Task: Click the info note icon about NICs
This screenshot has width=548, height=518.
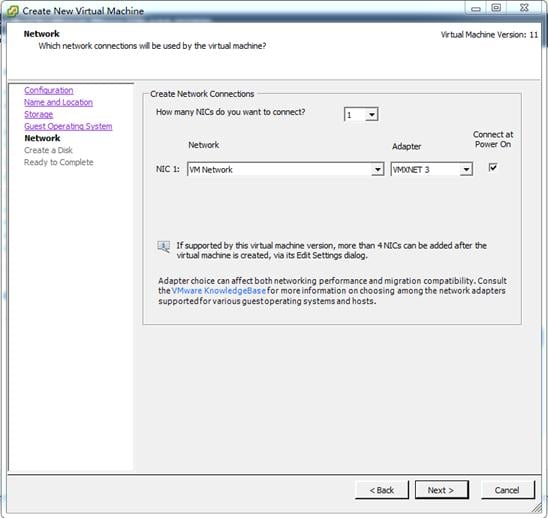Action: [x=164, y=247]
